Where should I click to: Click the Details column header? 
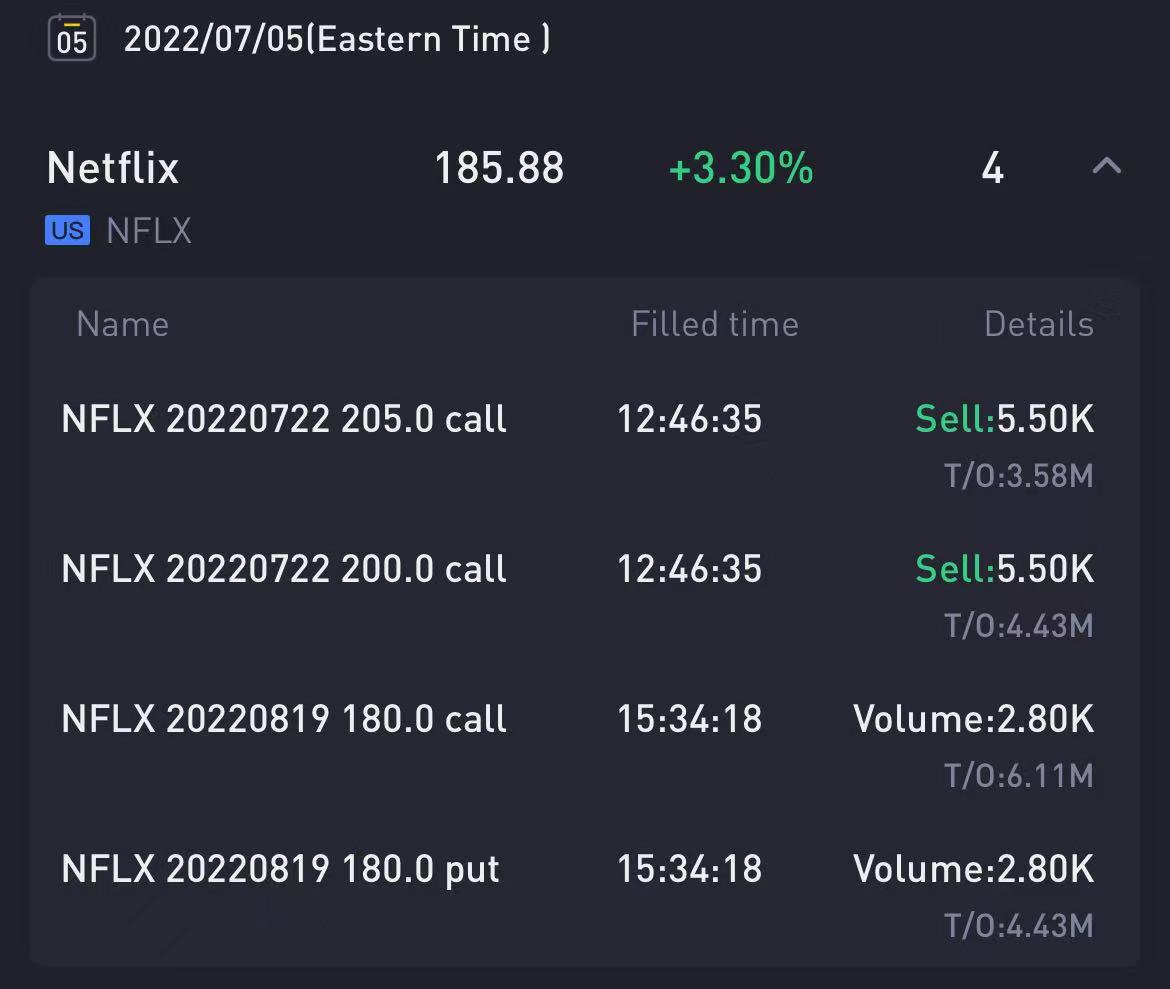1038,324
